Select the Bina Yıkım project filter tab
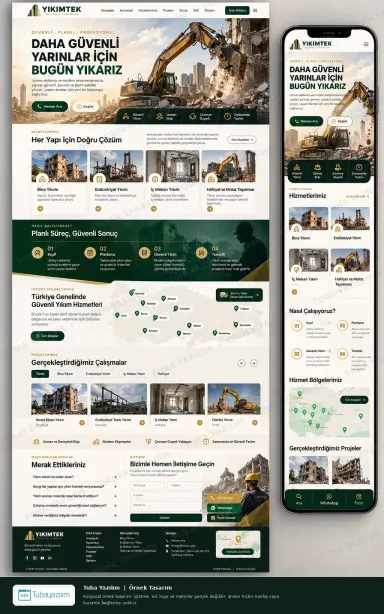This screenshot has width=384, height=614. tap(65, 374)
